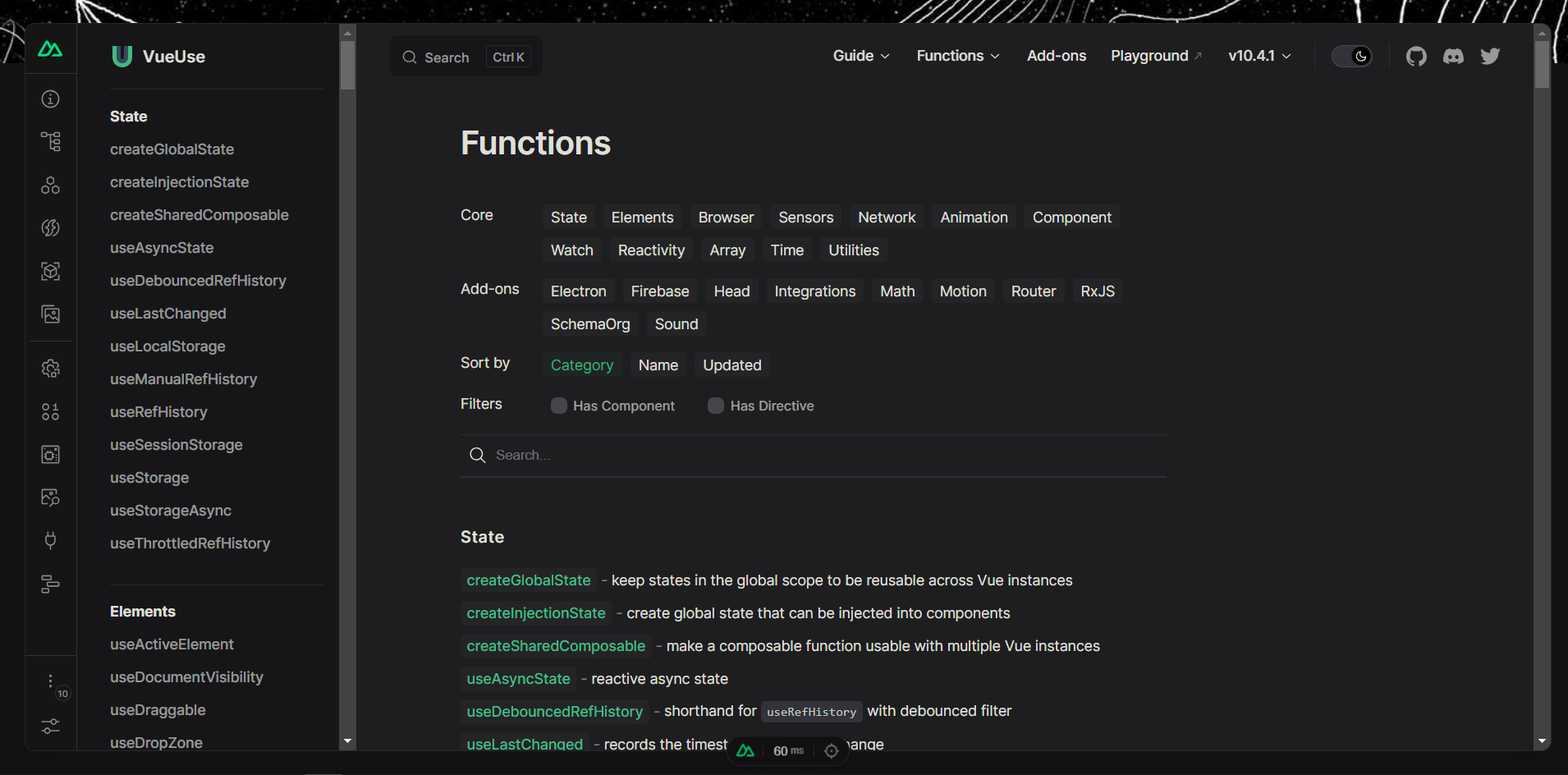Sort functions by Category
This screenshot has height=775, width=1568.
click(582, 365)
